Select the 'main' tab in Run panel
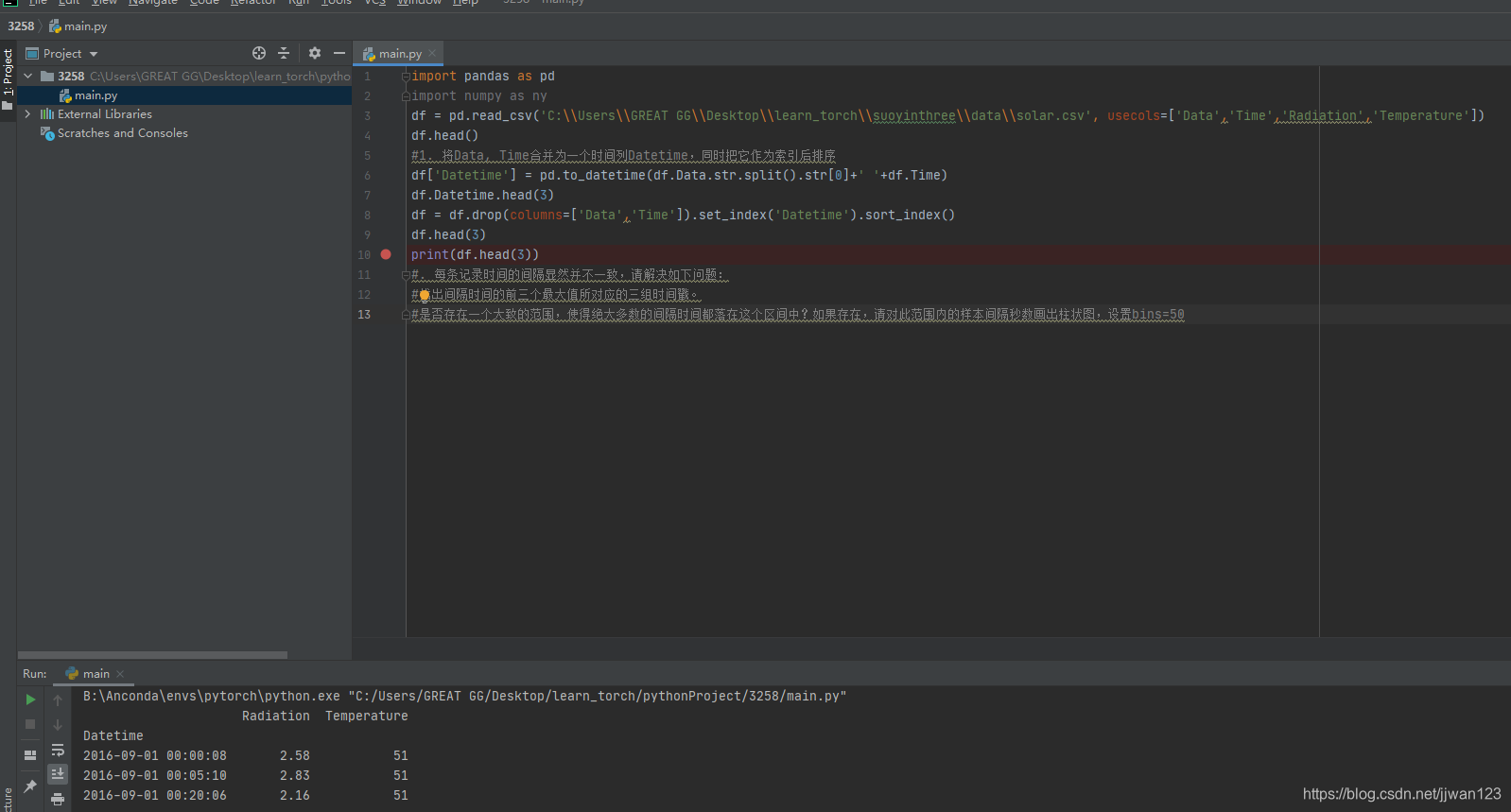Screen dimensions: 1511x812 click(x=95, y=674)
